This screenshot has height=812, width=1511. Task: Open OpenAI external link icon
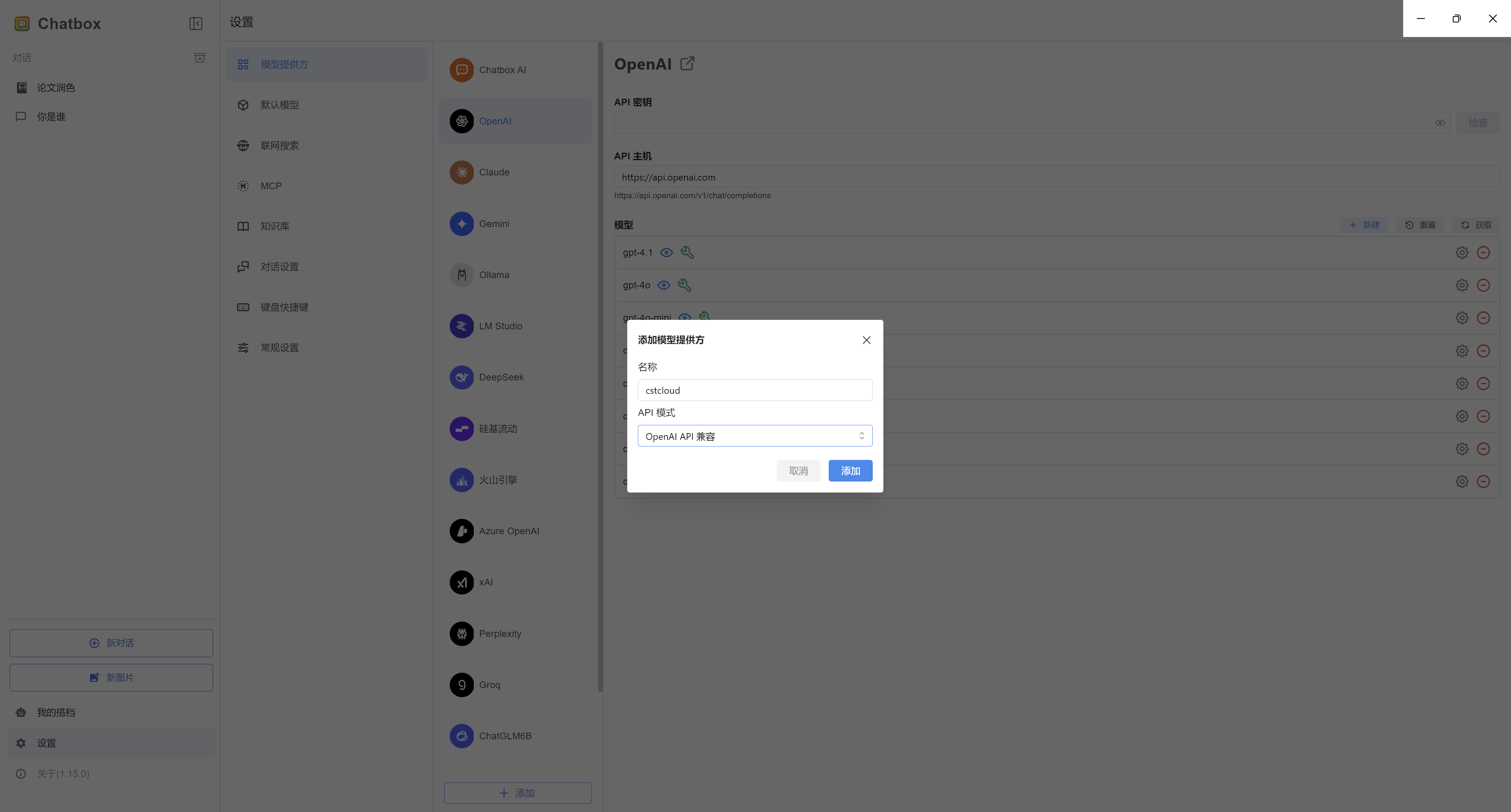click(x=687, y=63)
